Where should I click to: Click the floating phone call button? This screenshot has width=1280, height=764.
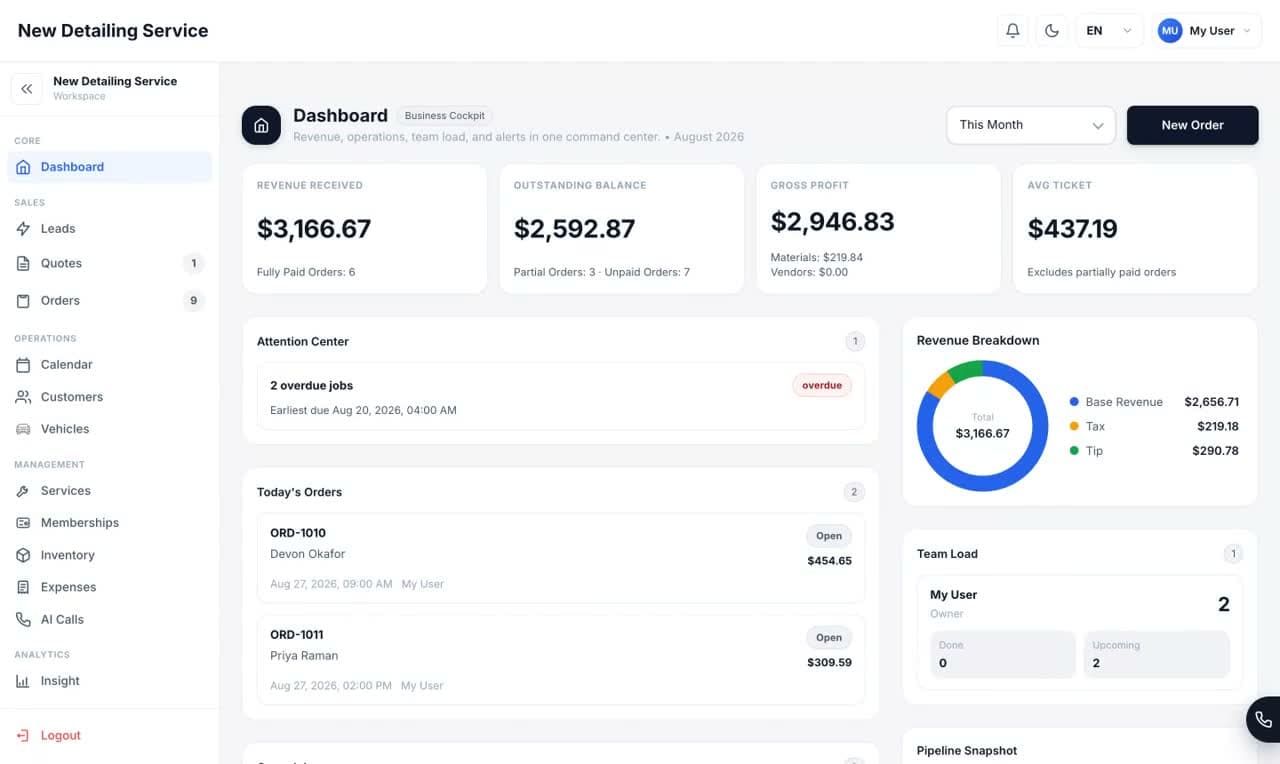pyautogui.click(x=1263, y=719)
